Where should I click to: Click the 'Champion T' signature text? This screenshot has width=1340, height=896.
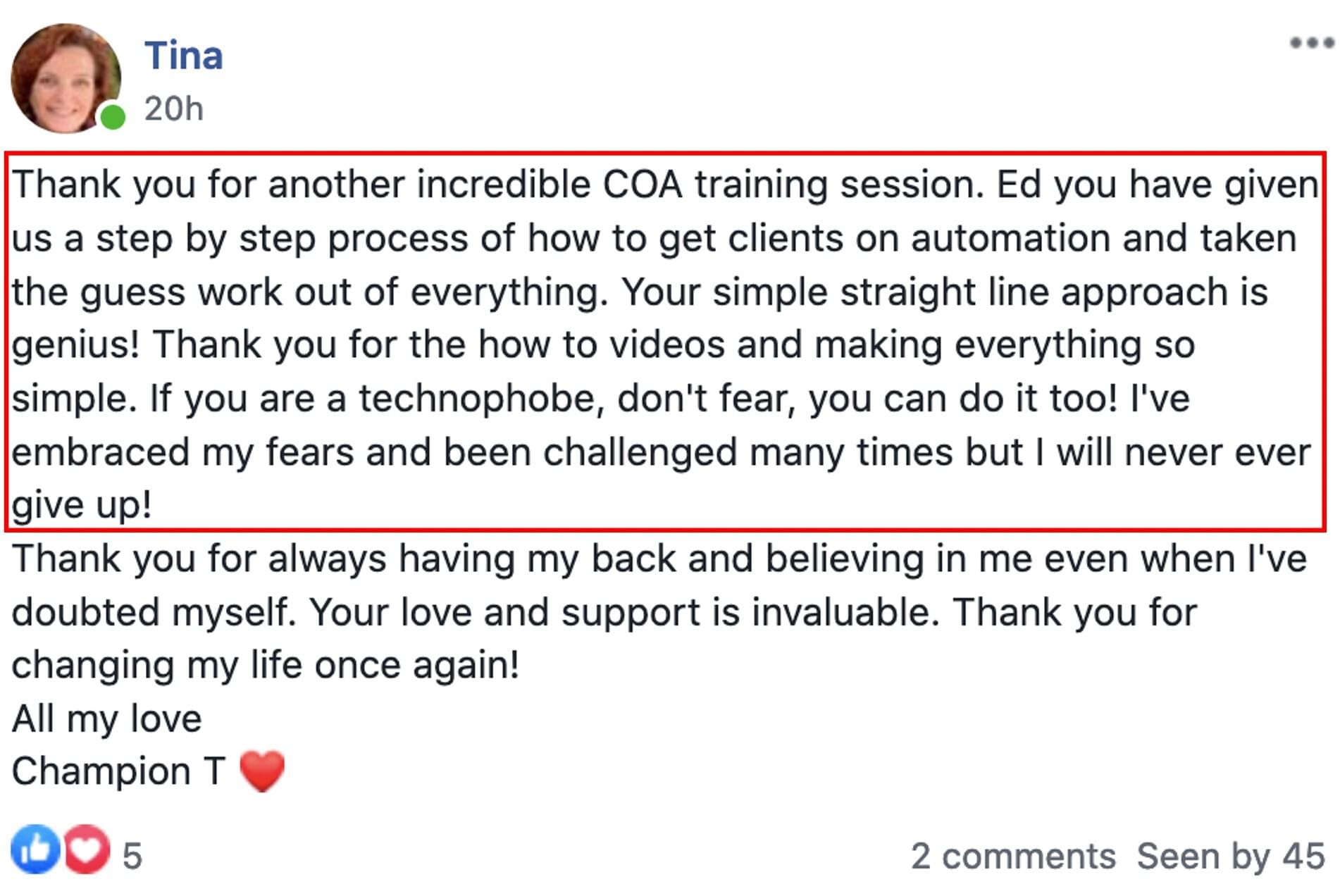[x=119, y=771]
